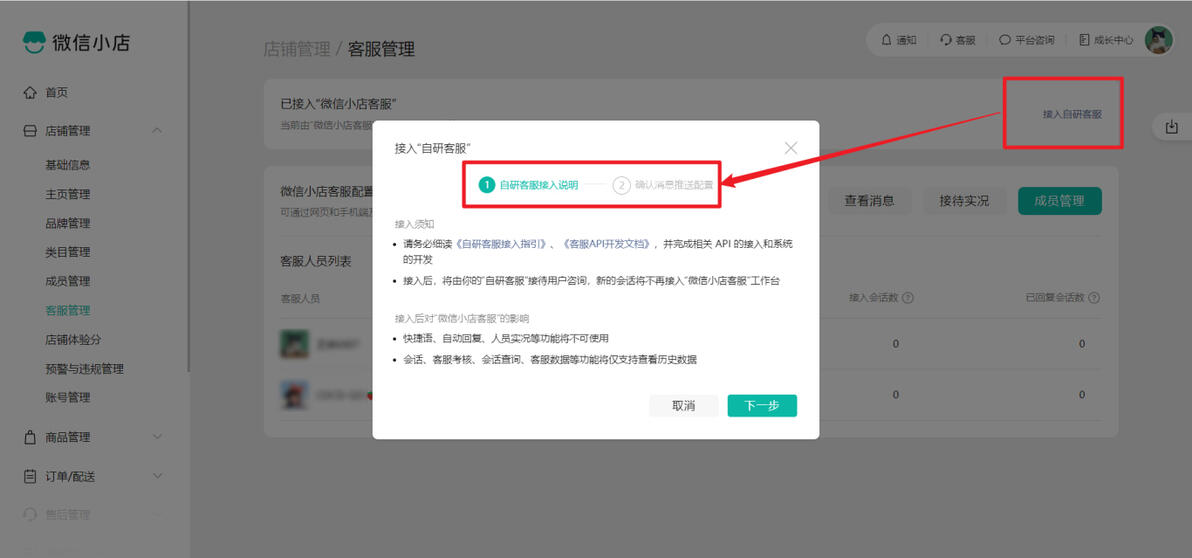Viewport: 1192px width, 558px height.
Task: Close the 接入自研客服 dialog
Action: [791, 148]
